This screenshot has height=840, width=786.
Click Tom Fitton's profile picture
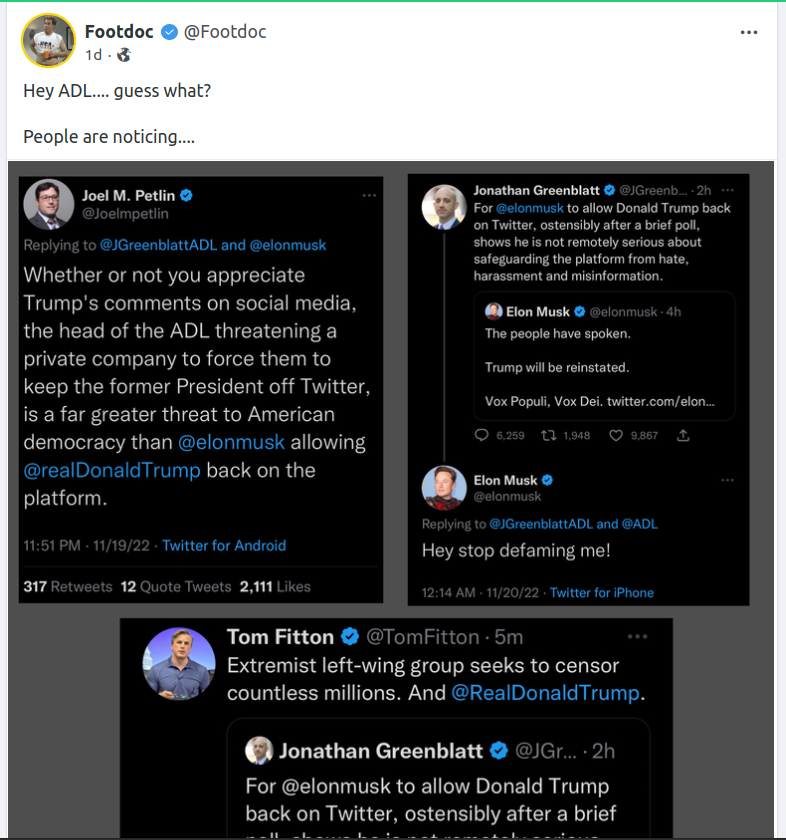(179, 664)
